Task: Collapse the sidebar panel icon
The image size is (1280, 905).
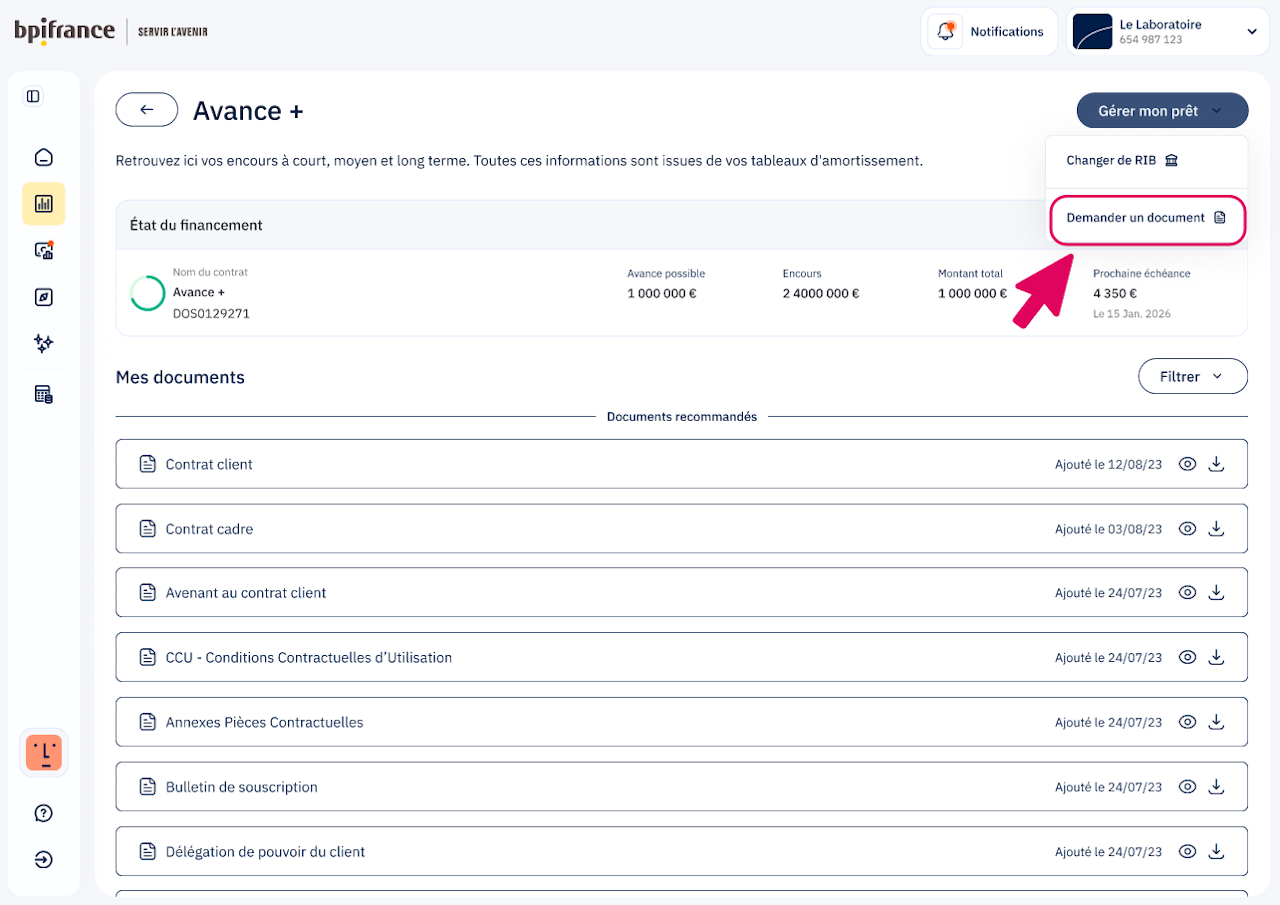Action: (33, 96)
